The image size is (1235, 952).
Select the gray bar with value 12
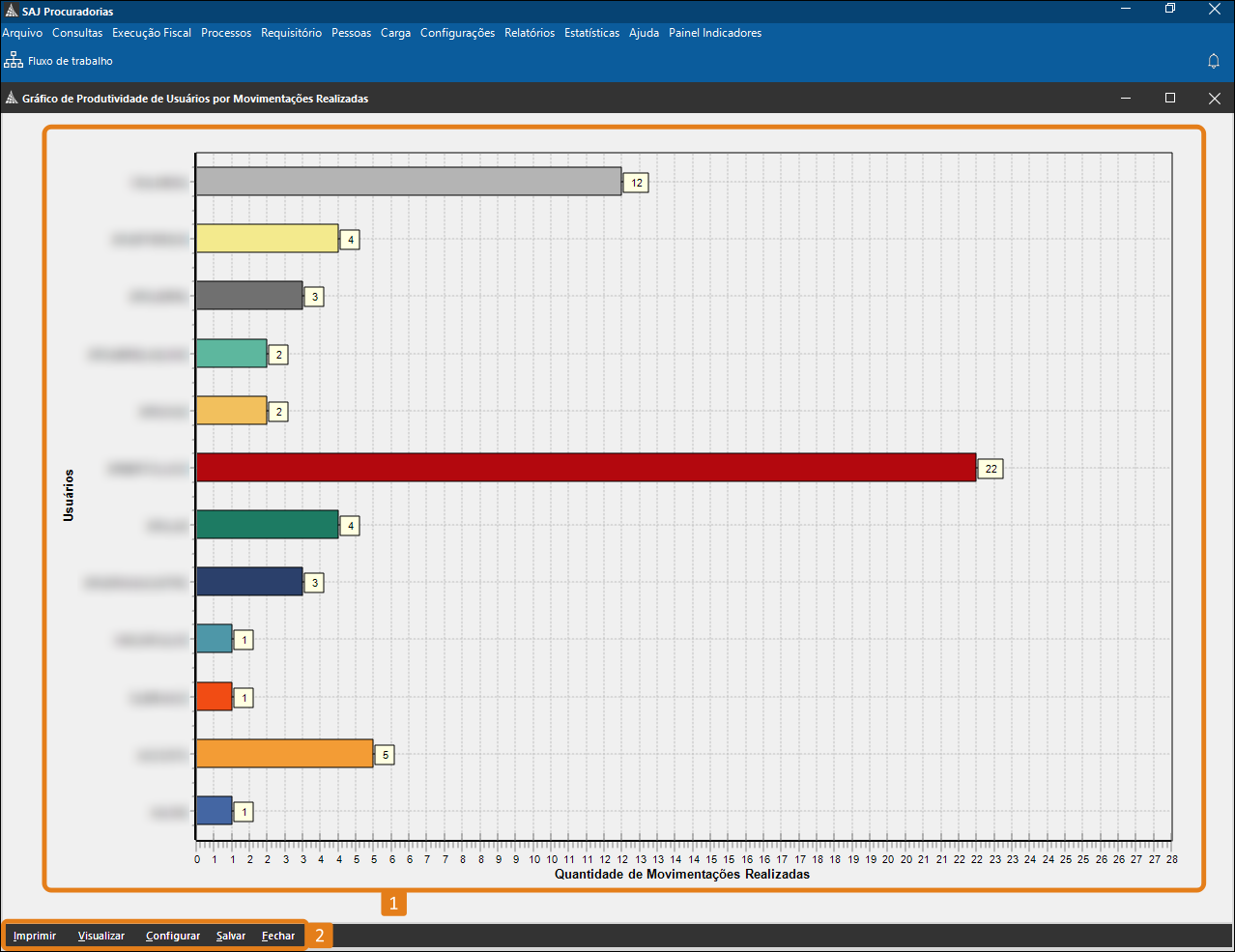(x=409, y=182)
